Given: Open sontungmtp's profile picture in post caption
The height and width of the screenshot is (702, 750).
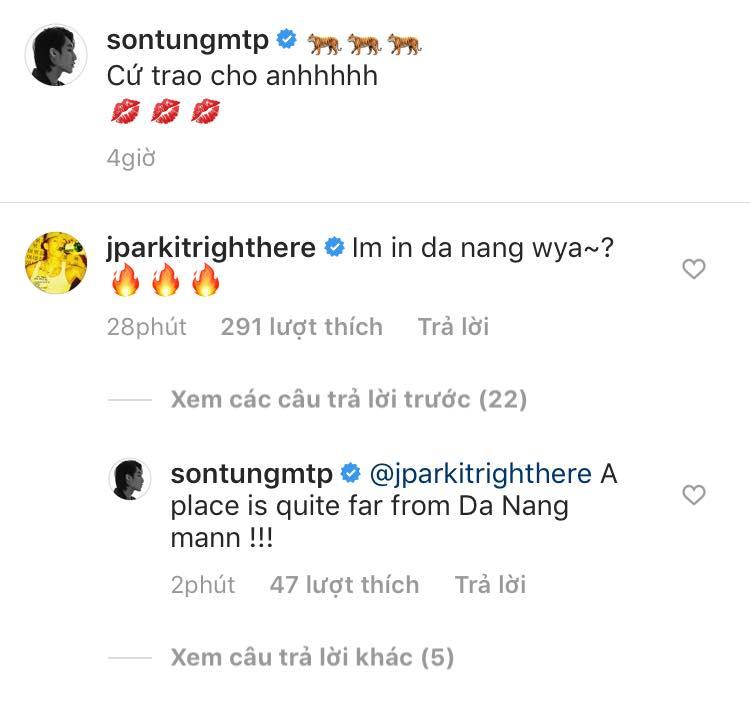Looking at the screenshot, I should click(55, 56).
